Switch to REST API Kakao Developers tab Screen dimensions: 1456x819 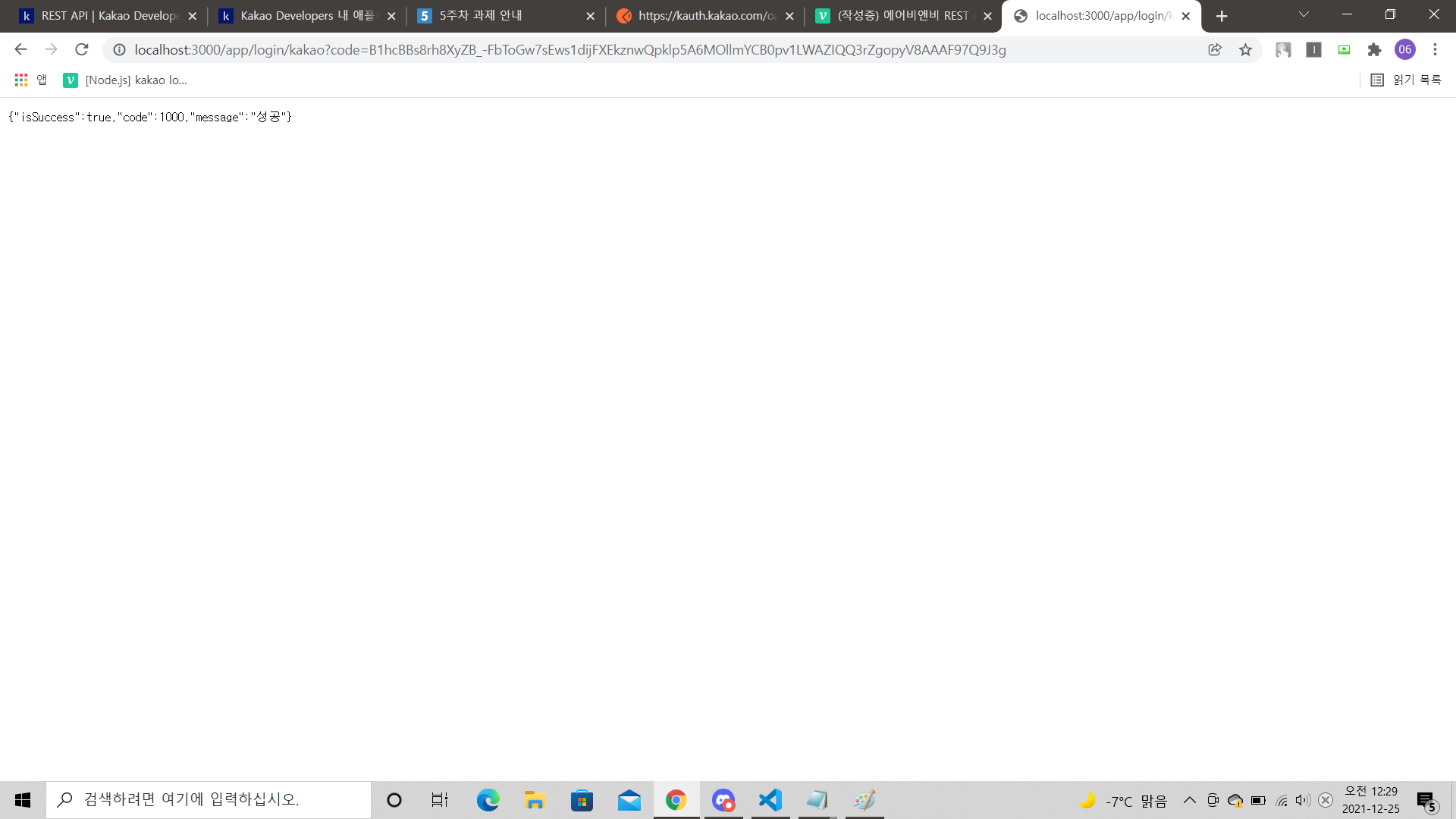(x=106, y=16)
